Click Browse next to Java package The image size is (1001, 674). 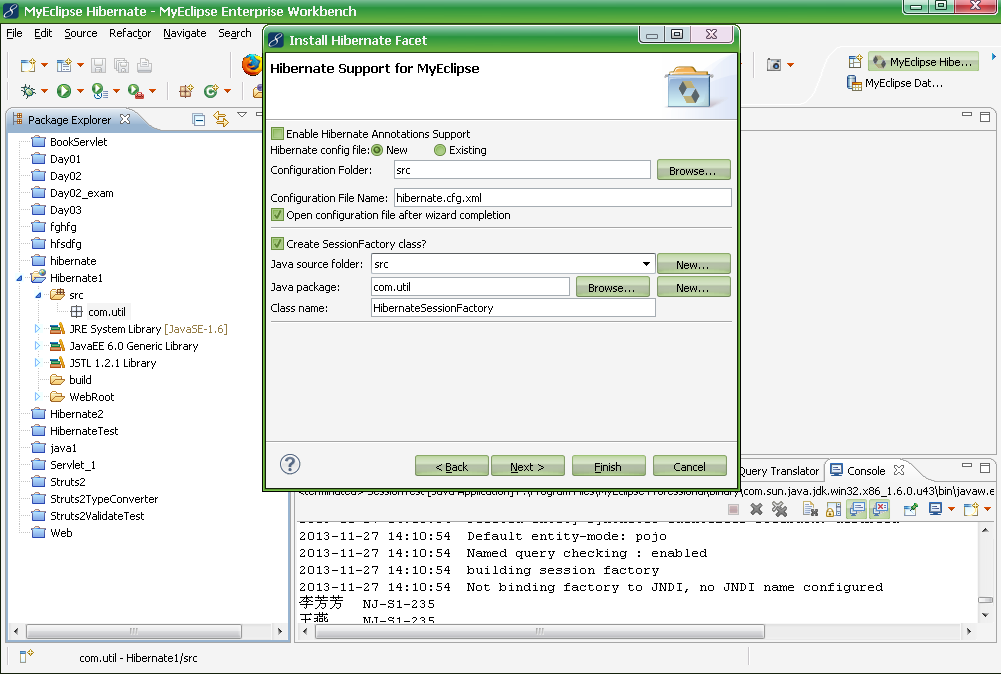(x=612, y=287)
